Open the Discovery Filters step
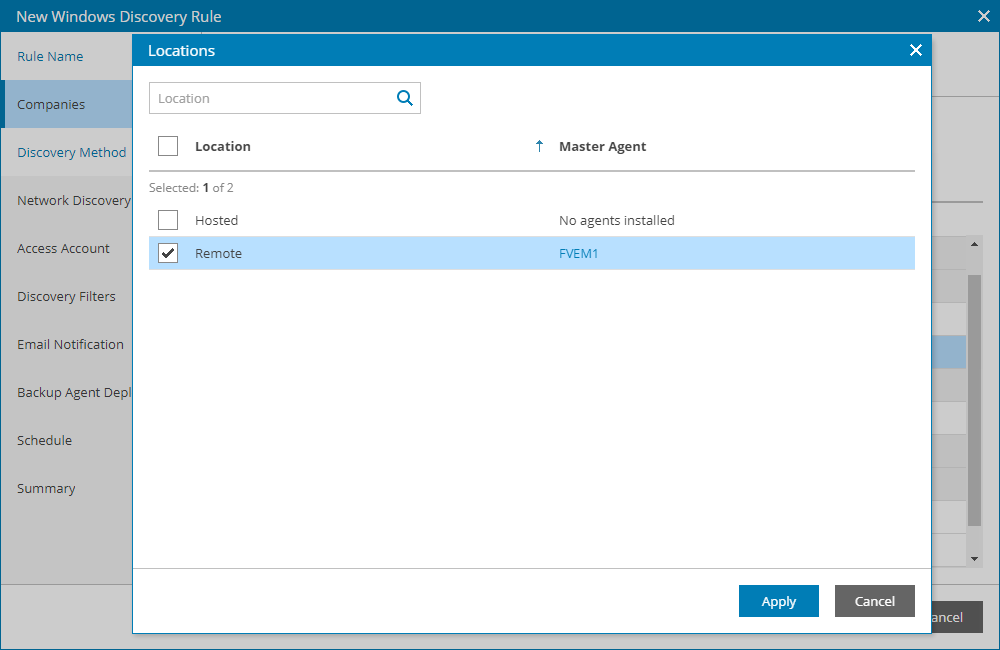This screenshot has height=650, width=1000. [x=66, y=296]
